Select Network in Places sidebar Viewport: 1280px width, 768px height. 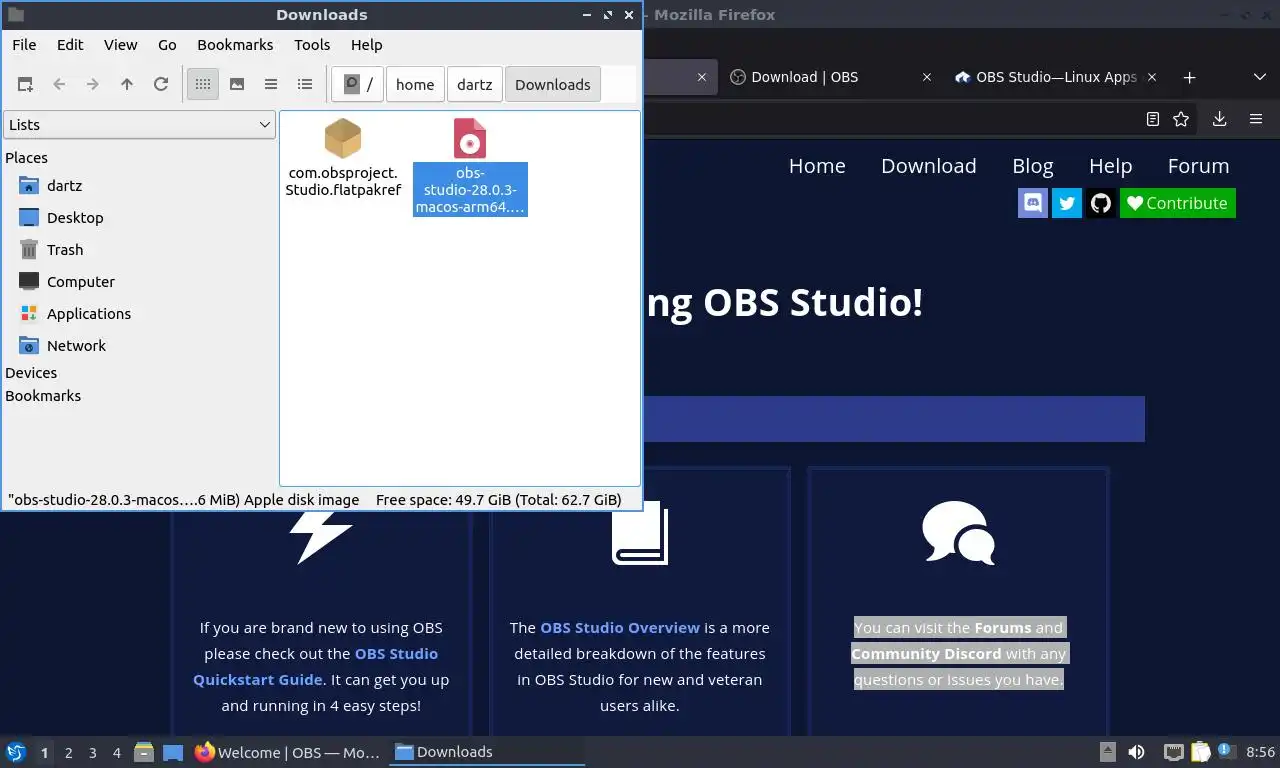(x=76, y=346)
